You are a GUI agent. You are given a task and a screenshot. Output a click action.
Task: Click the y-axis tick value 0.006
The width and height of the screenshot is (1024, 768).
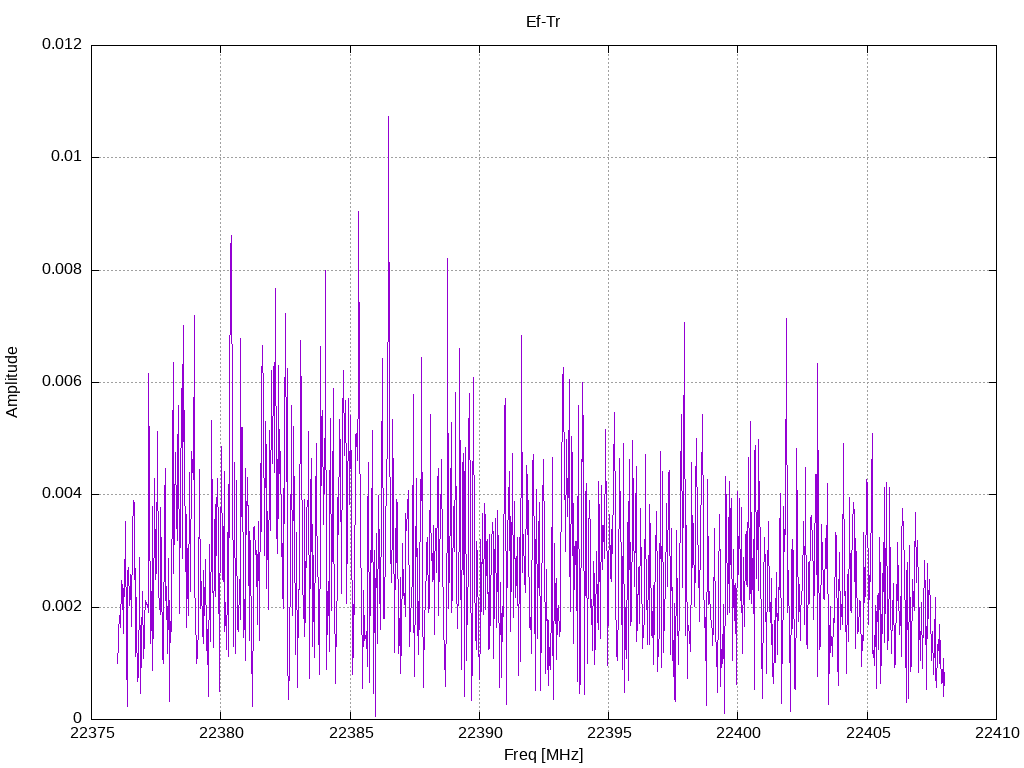(62, 382)
